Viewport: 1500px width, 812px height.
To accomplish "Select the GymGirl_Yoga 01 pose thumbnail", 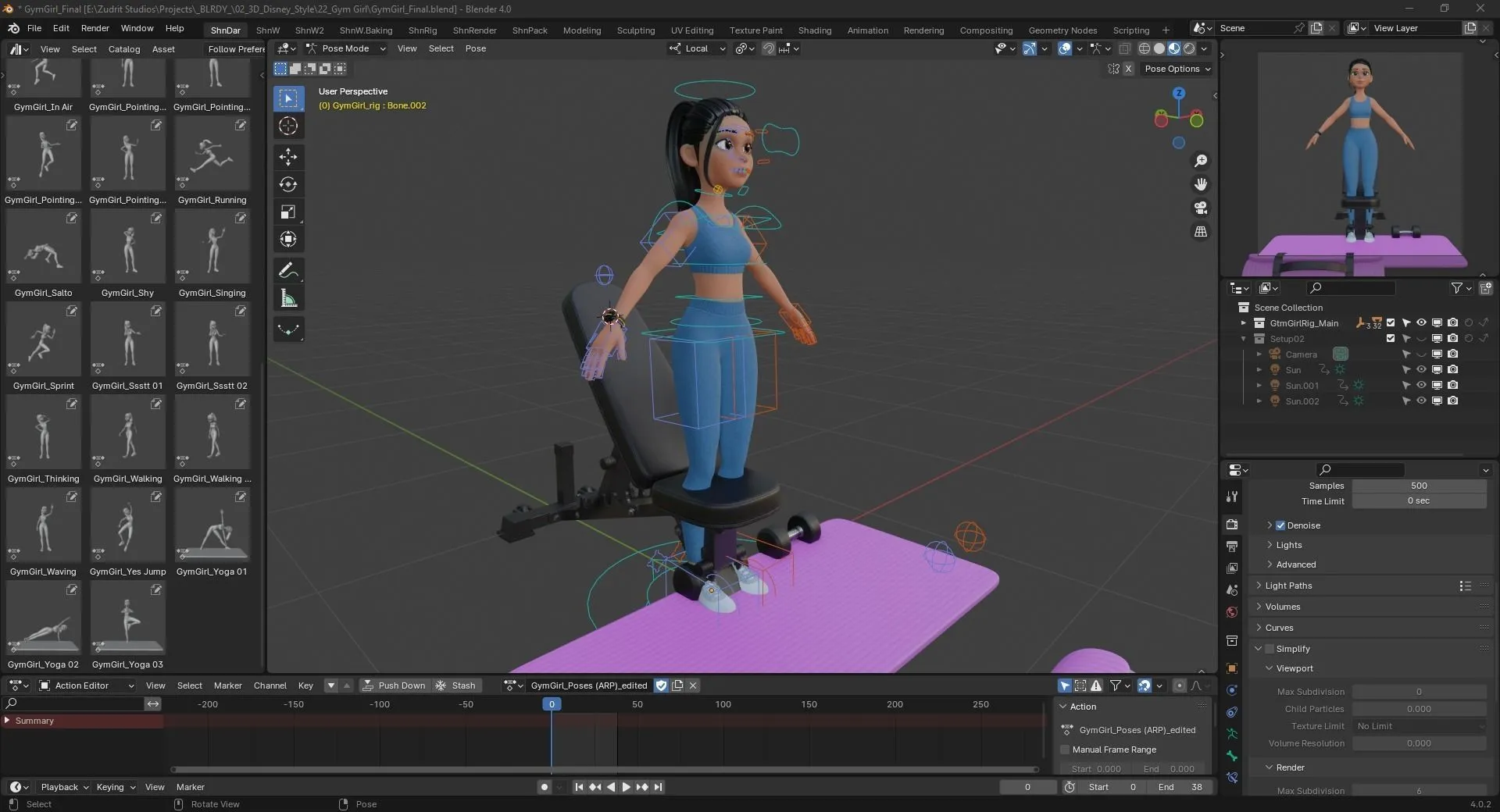I will click(212, 525).
